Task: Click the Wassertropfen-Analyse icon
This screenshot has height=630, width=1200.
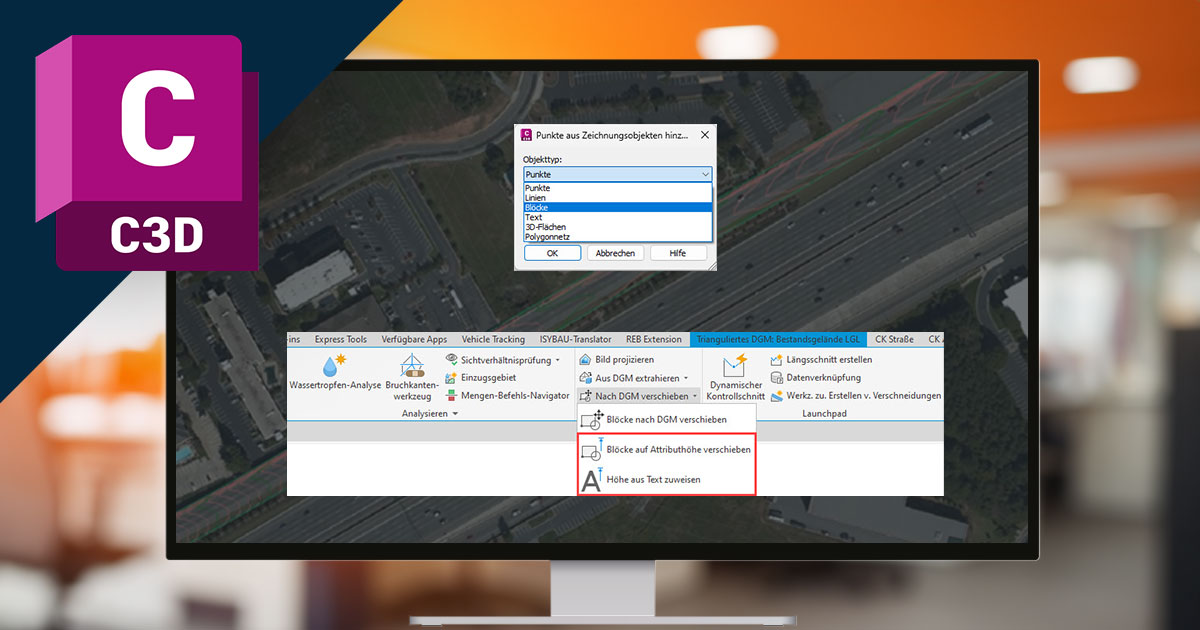Action: 328,366
